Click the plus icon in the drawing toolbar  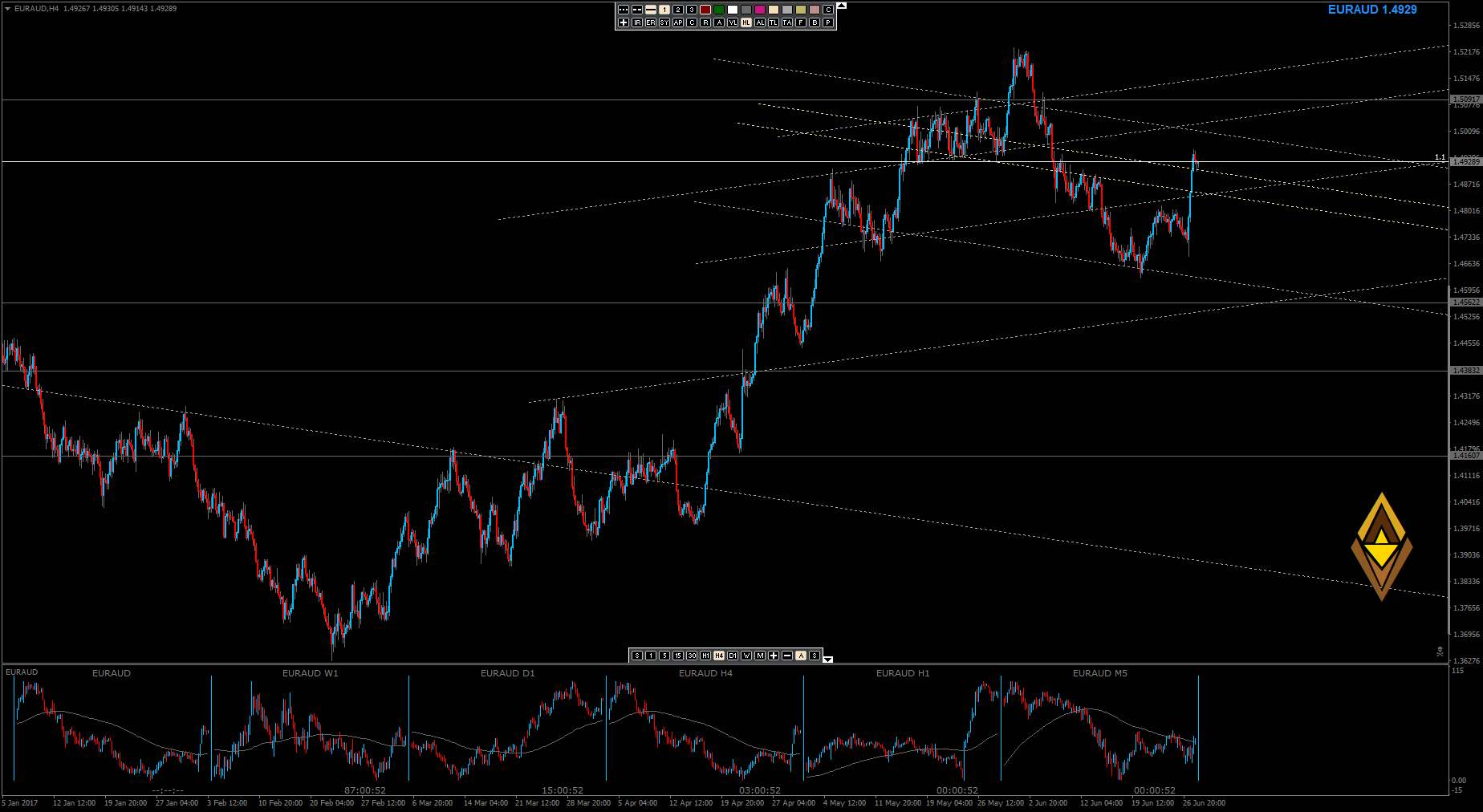(x=624, y=22)
